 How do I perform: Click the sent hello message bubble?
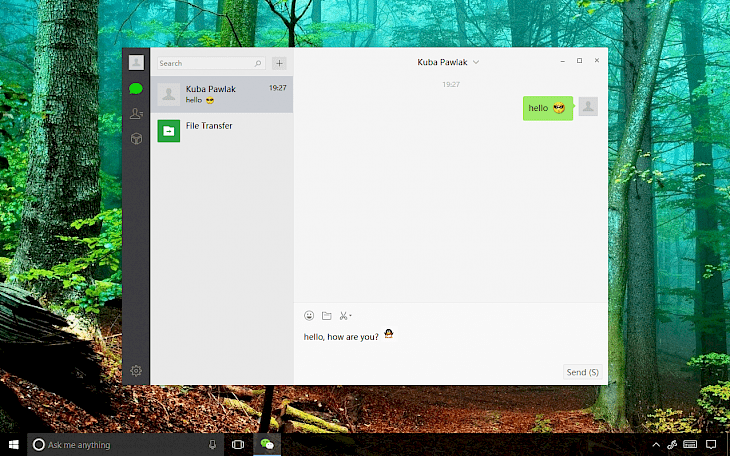tap(548, 108)
